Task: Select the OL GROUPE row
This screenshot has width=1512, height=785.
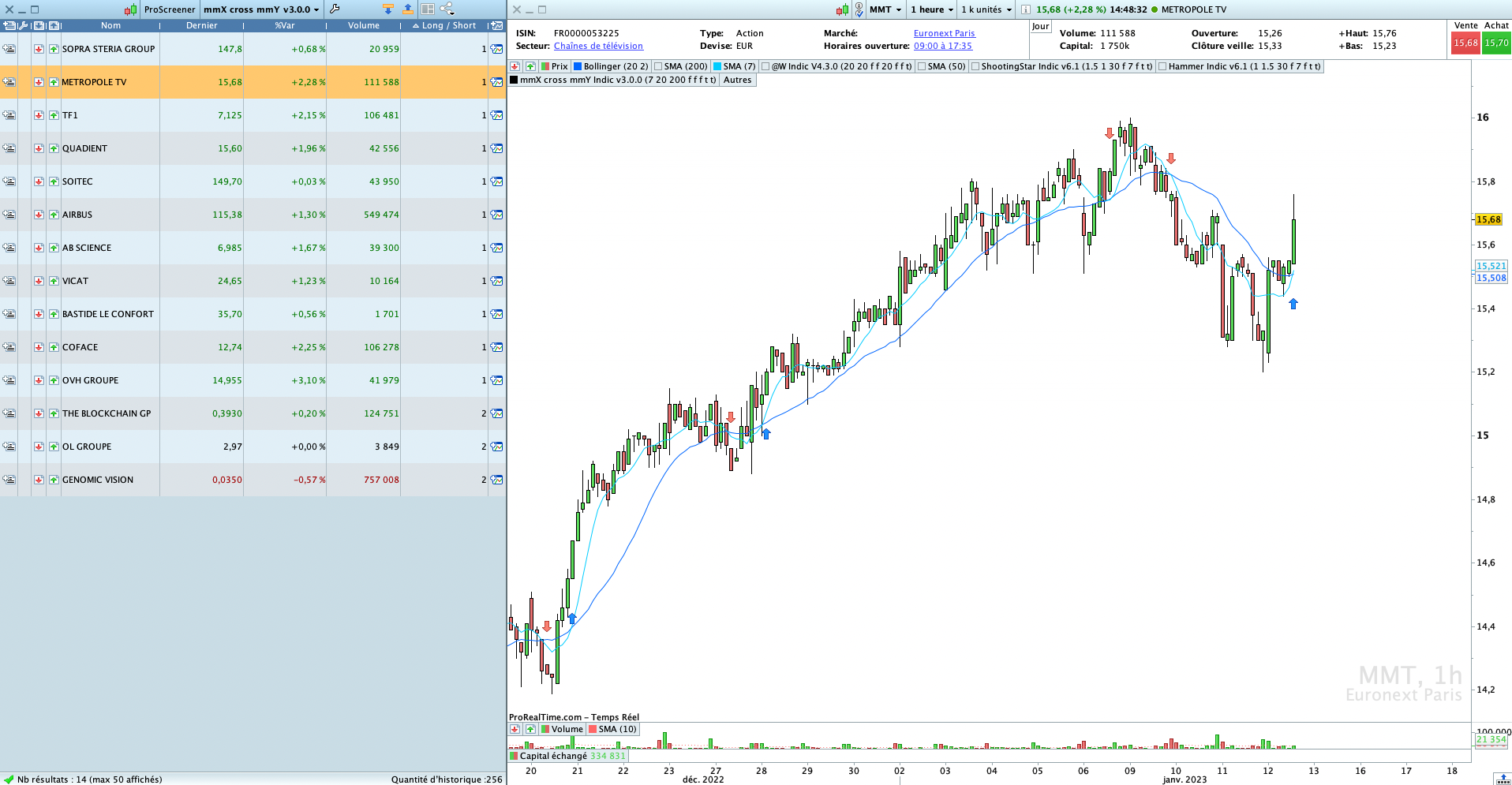Action: pyautogui.click(x=253, y=447)
